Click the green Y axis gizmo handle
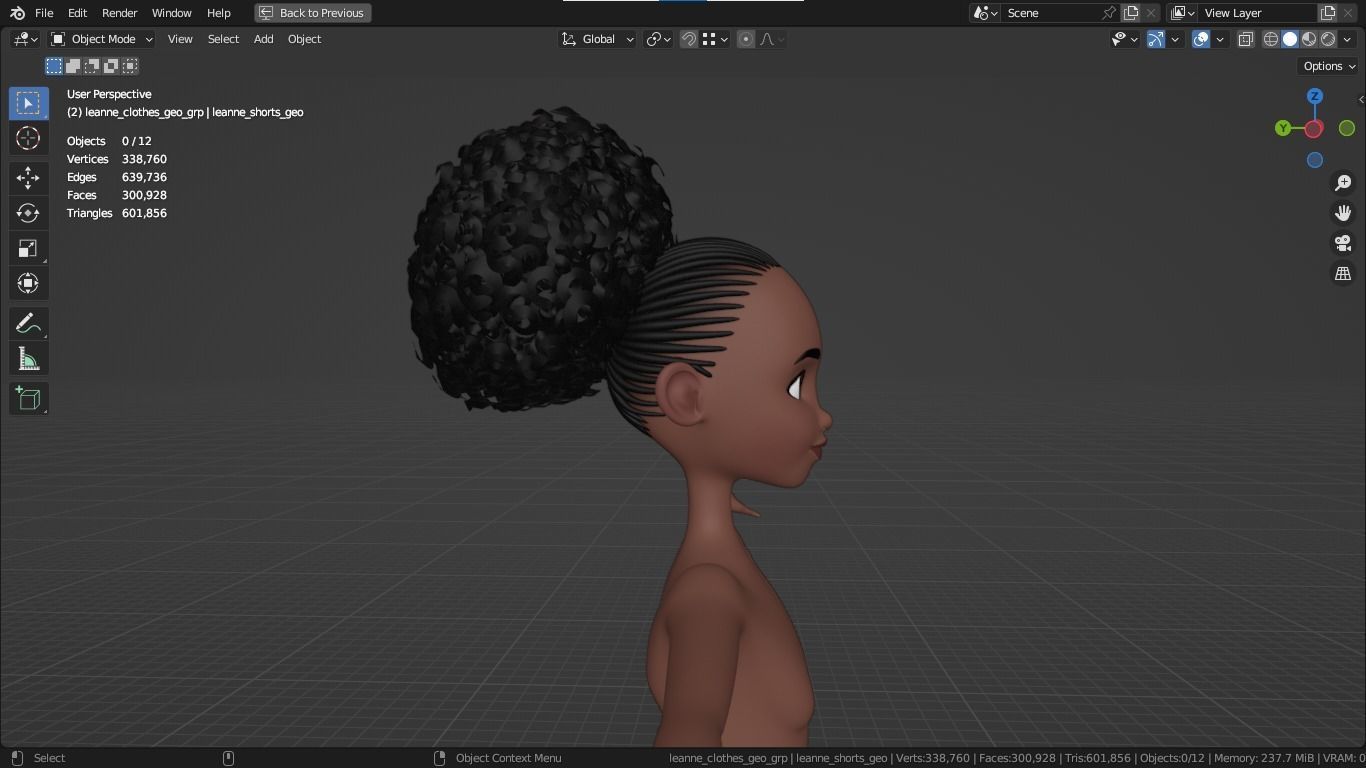 tap(1283, 128)
